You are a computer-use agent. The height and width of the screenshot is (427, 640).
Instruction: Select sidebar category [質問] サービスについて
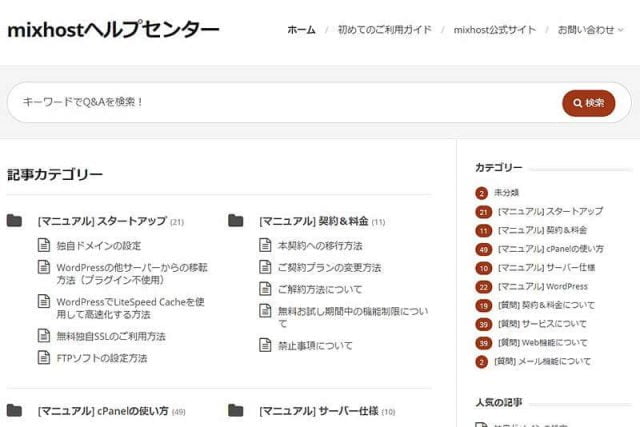tap(542, 324)
